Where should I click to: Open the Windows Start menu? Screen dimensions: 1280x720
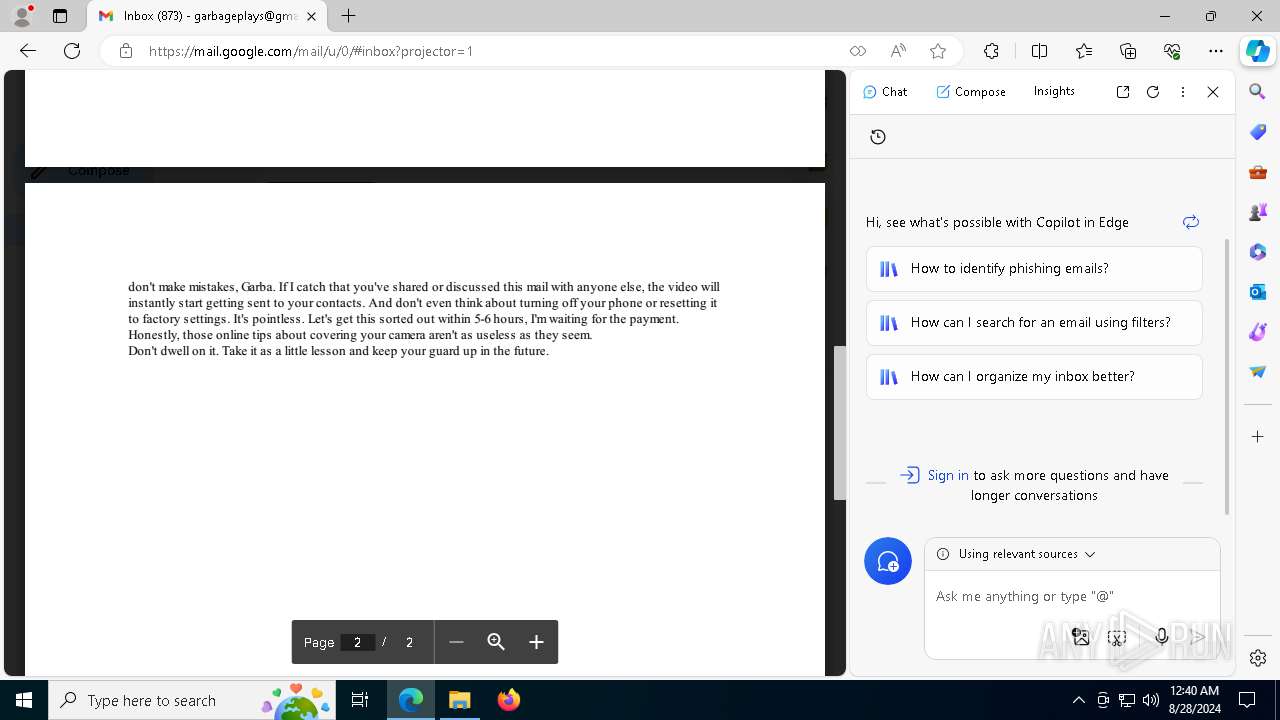24,700
